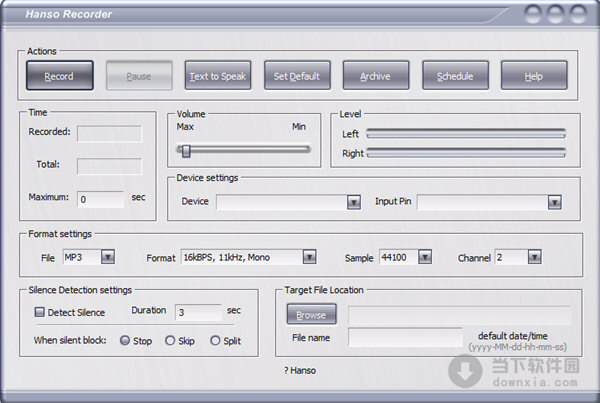Open the Archive dialog
The height and width of the screenshot is (403, 600).
376,76
